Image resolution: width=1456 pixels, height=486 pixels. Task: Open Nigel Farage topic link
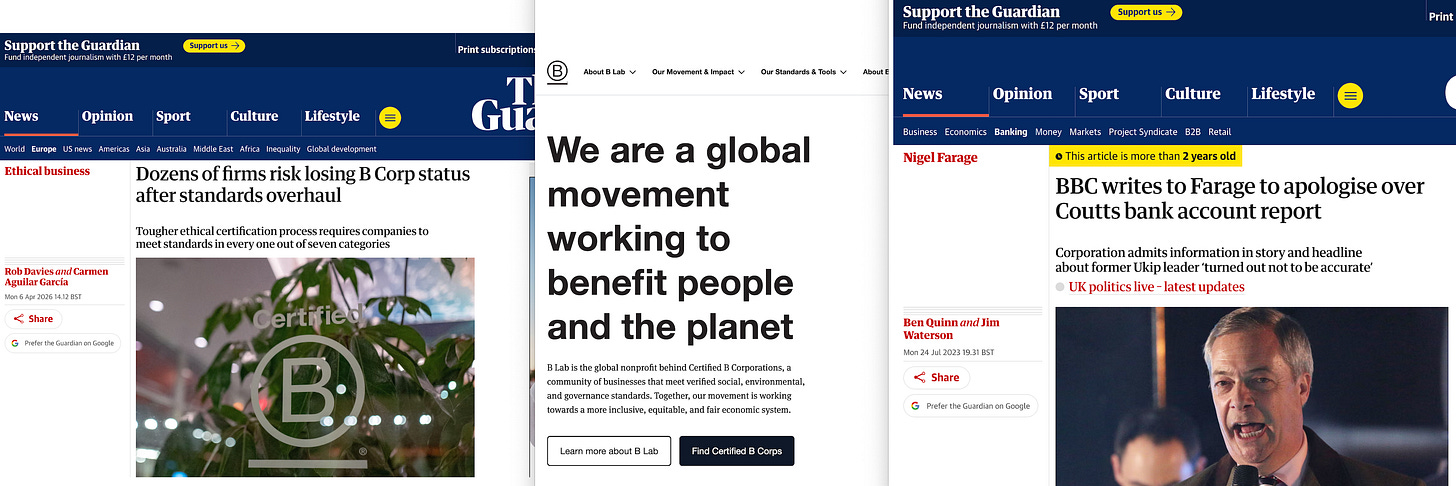point(940,158)
